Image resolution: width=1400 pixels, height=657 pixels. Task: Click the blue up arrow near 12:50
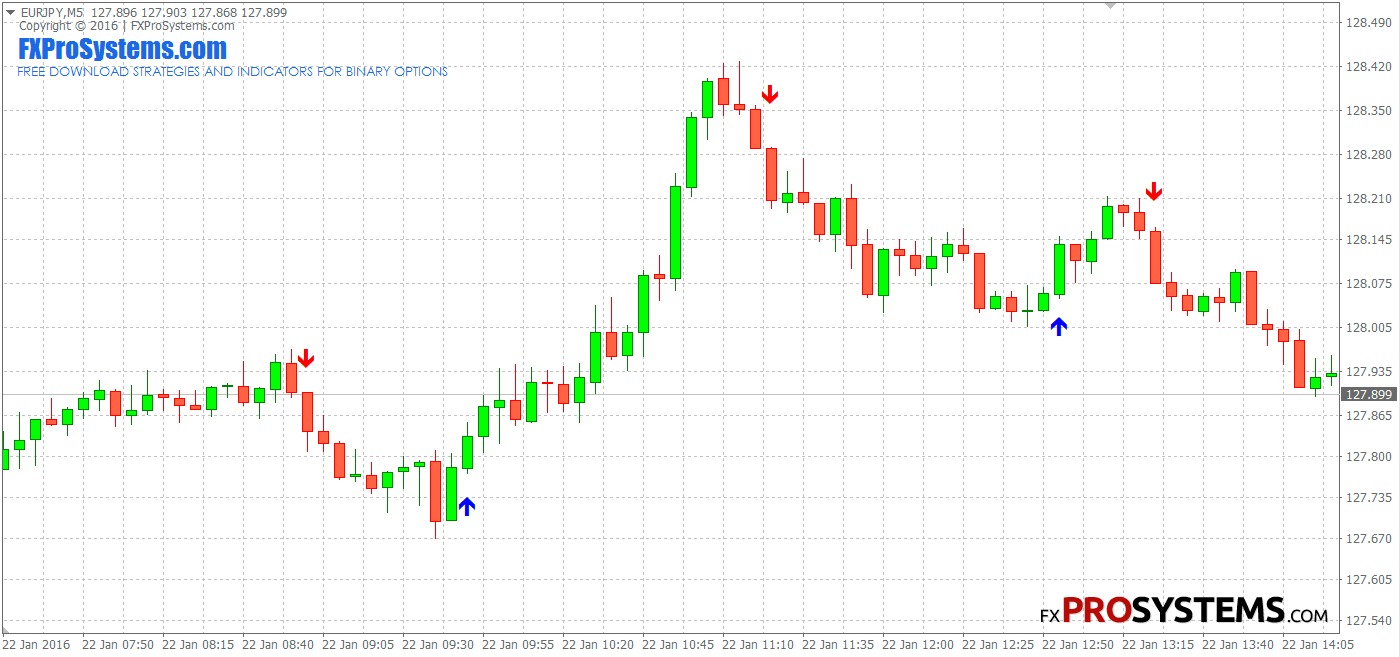click(1059, 325)
